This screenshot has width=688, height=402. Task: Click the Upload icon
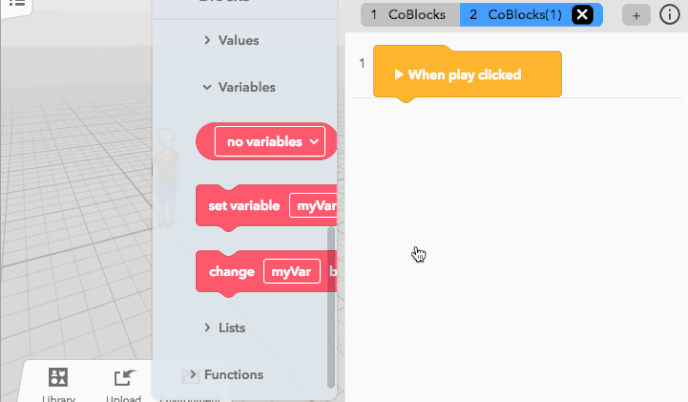pyautogui.click(x=124, y=377)
